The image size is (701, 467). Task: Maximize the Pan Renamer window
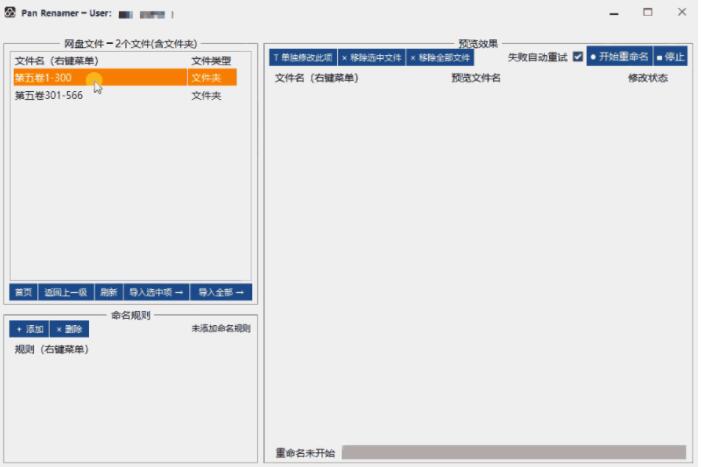(647, 13)
